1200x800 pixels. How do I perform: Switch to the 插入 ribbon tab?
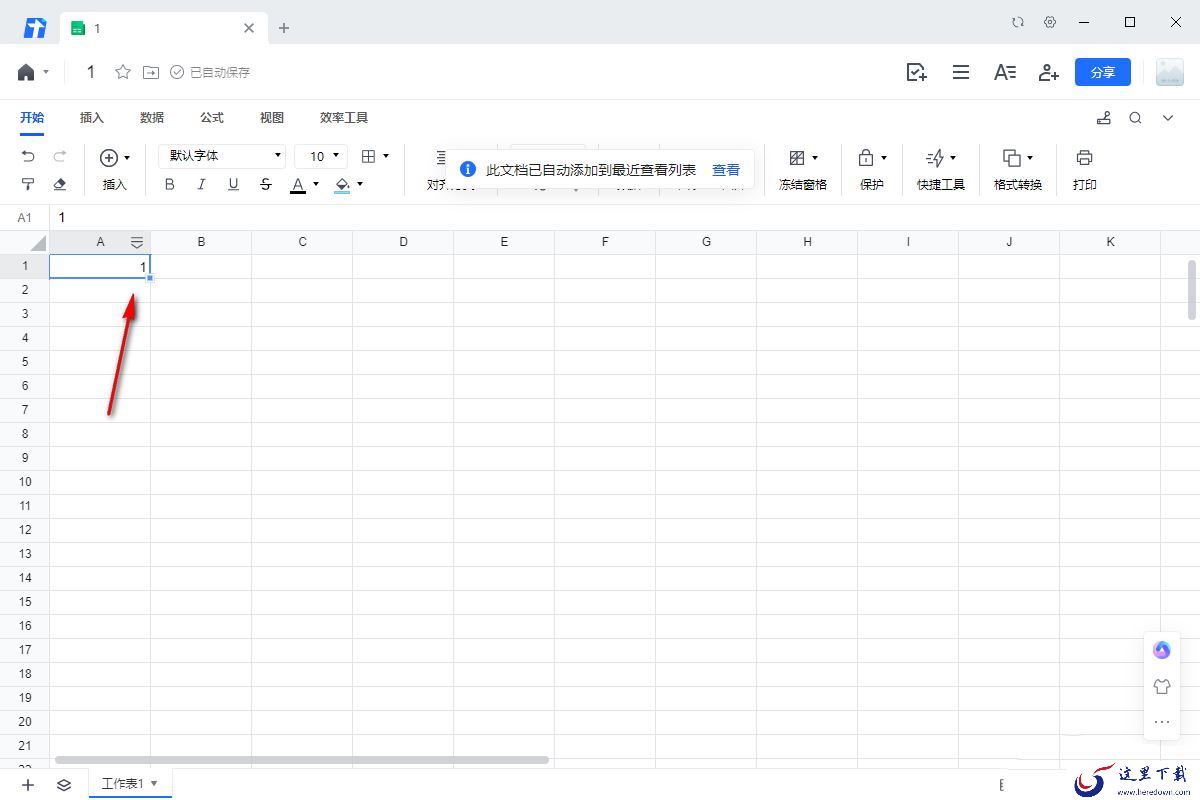(92, 118)
